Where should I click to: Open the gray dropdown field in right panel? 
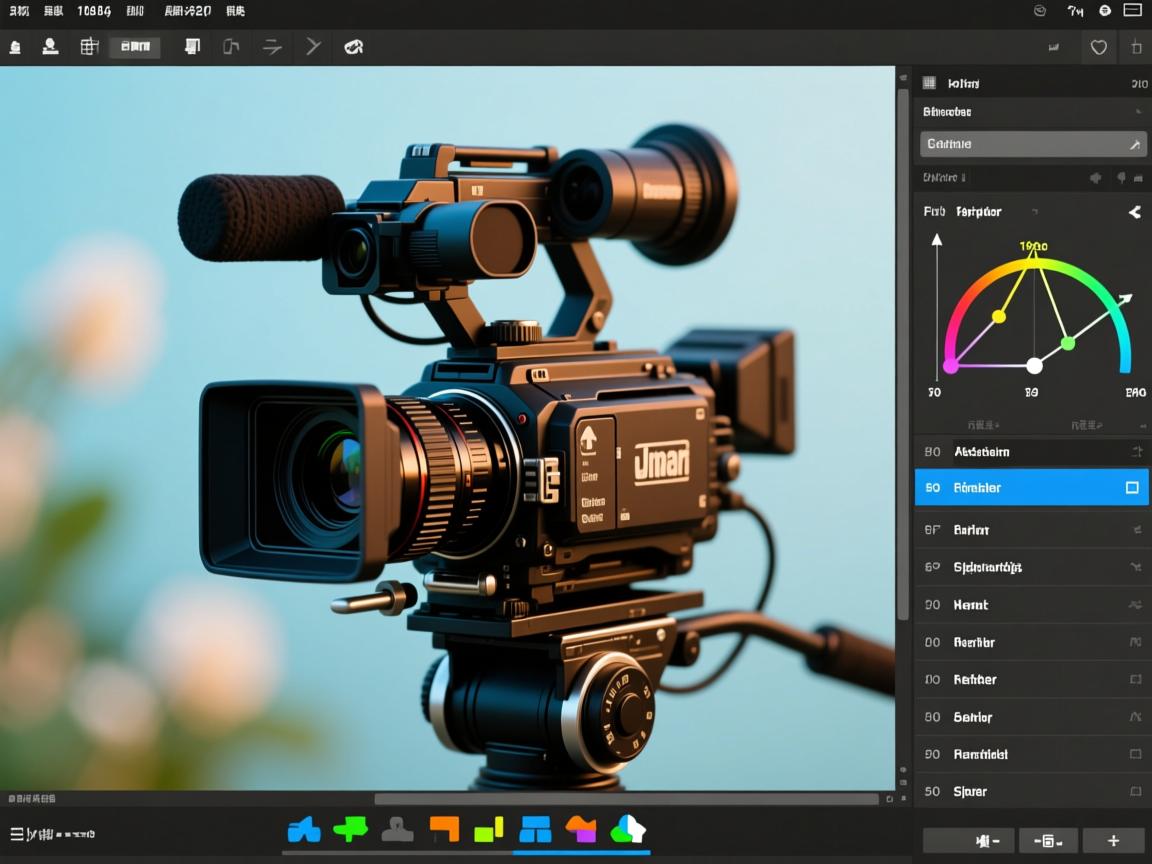[1031, 144]
